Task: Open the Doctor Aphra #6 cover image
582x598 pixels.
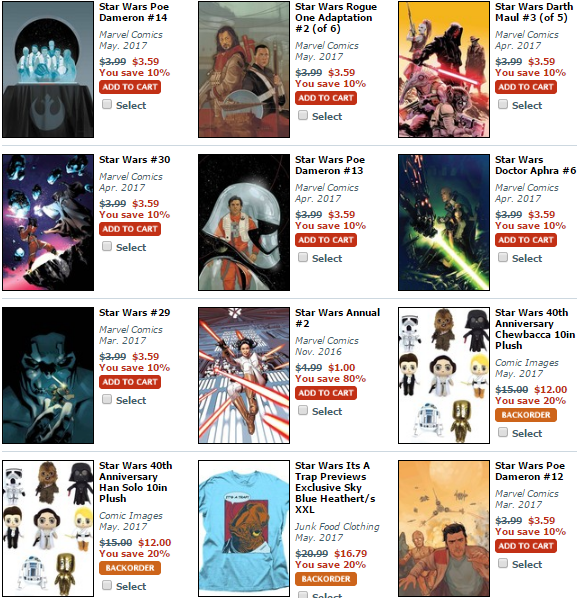Action: pos(444,222)
